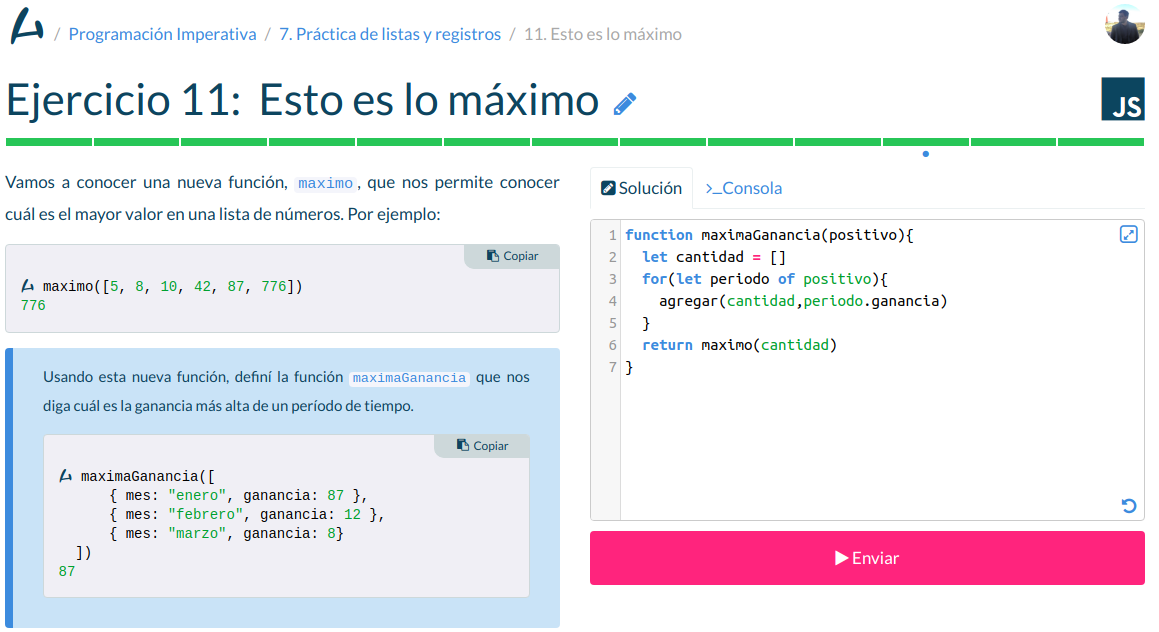
Task: Open 7. Práctica de listas y registros breadcrumb
Action: 390,34
